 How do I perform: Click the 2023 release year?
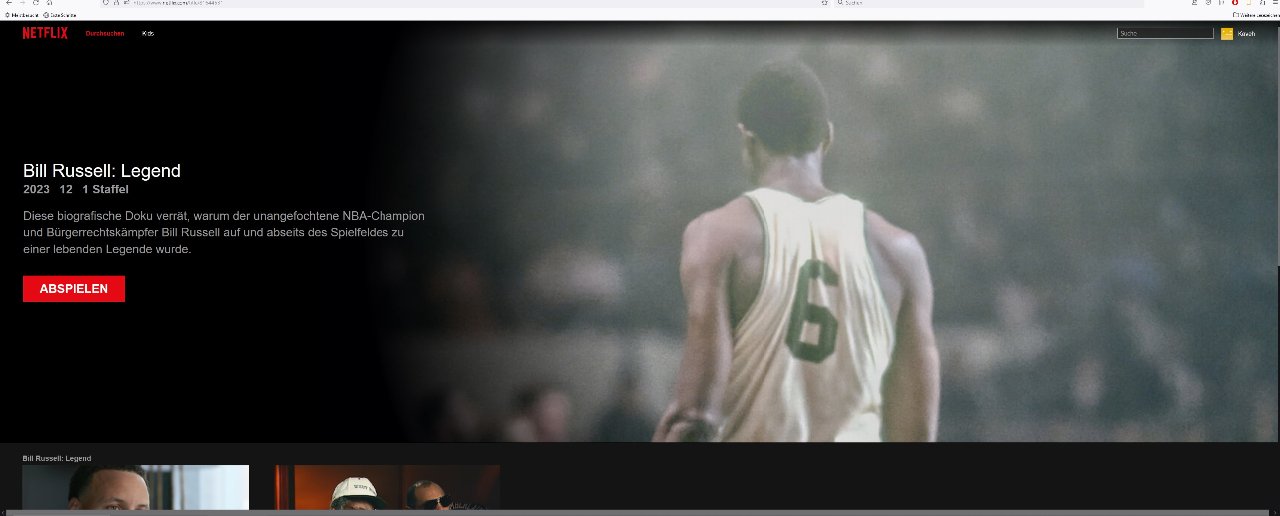(36, 189)
